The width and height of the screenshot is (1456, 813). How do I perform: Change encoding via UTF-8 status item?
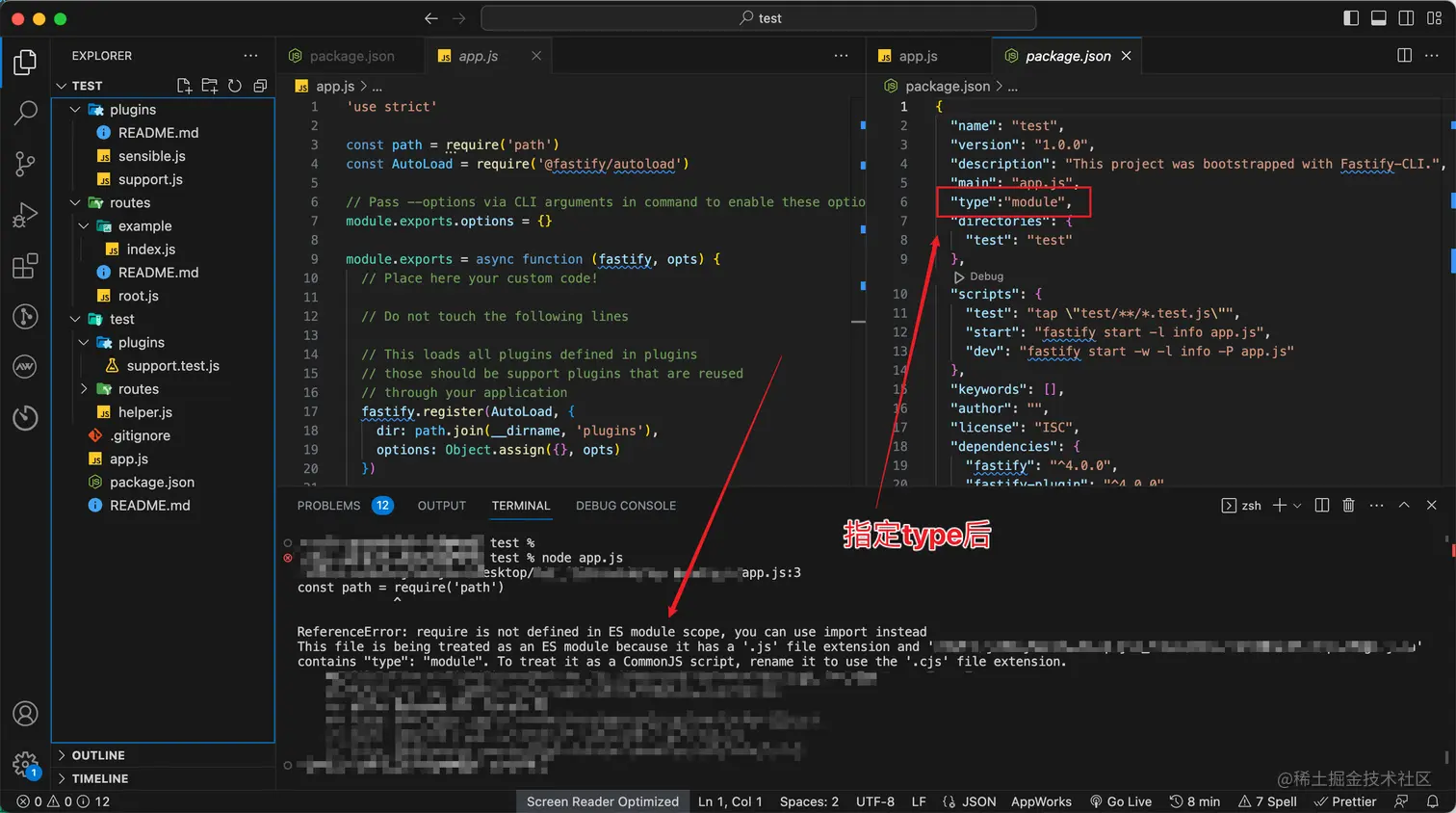tap(875, 801)
